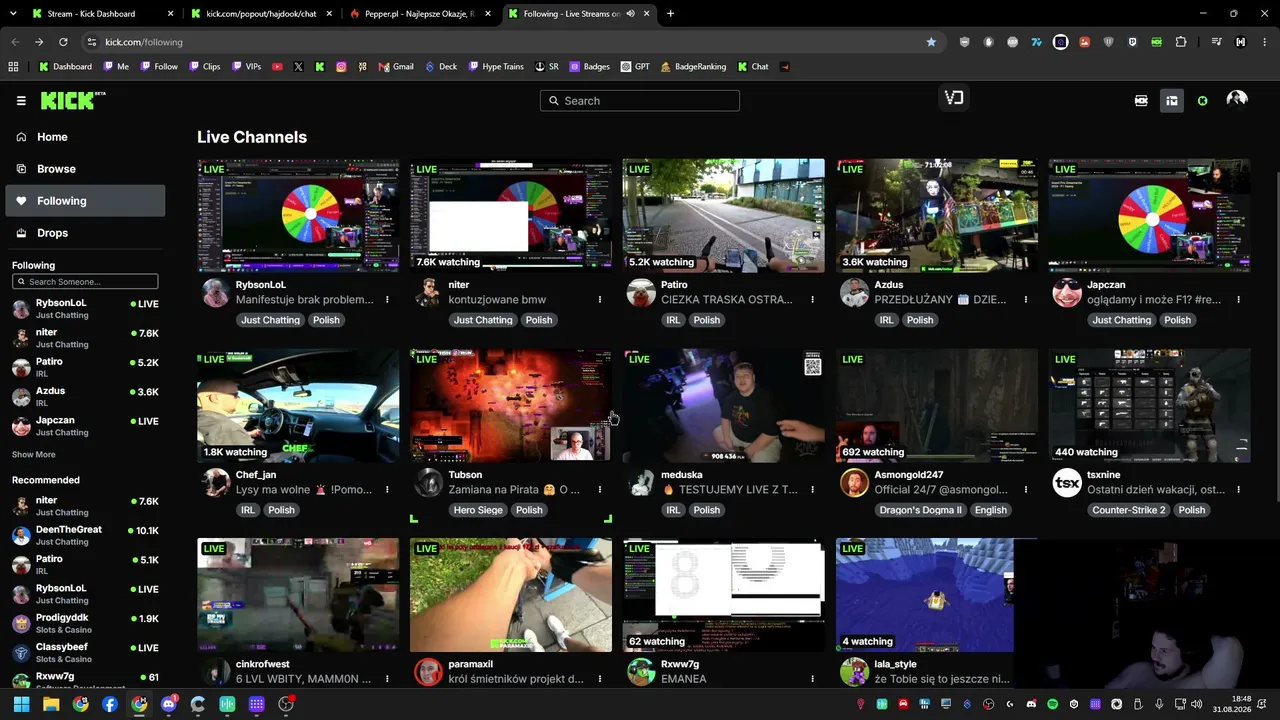Open Facebook from the taskbar
1280x720 pixels.
(110, 704)
